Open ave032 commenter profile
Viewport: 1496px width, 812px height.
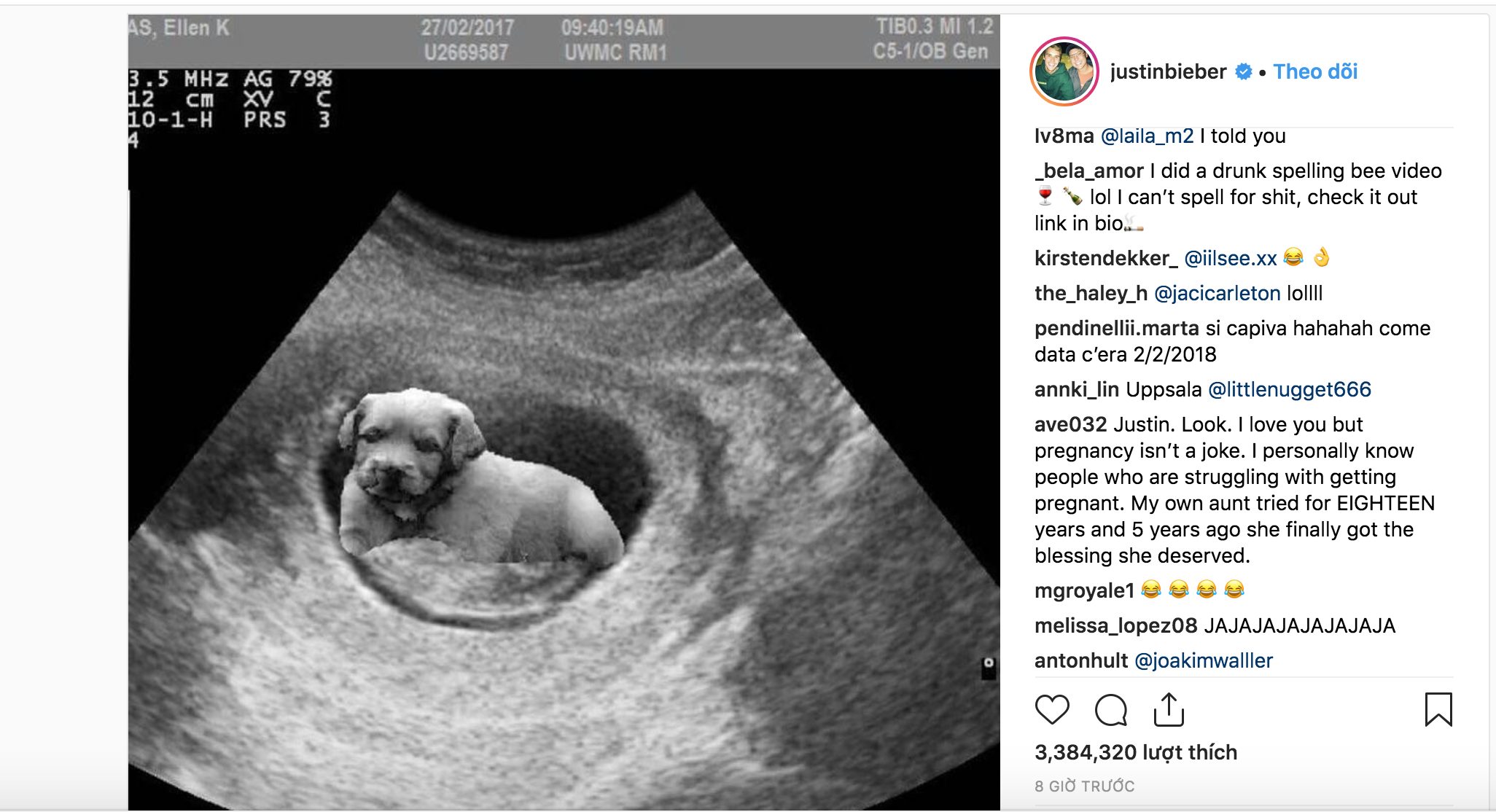[x=1070, y=424]
